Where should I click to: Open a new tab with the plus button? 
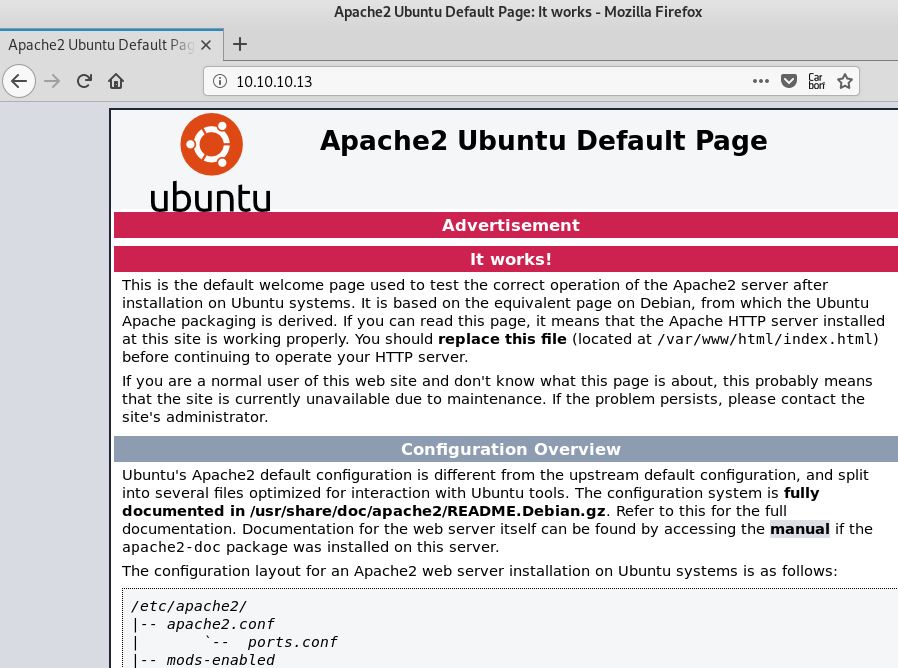click(240, 44)
